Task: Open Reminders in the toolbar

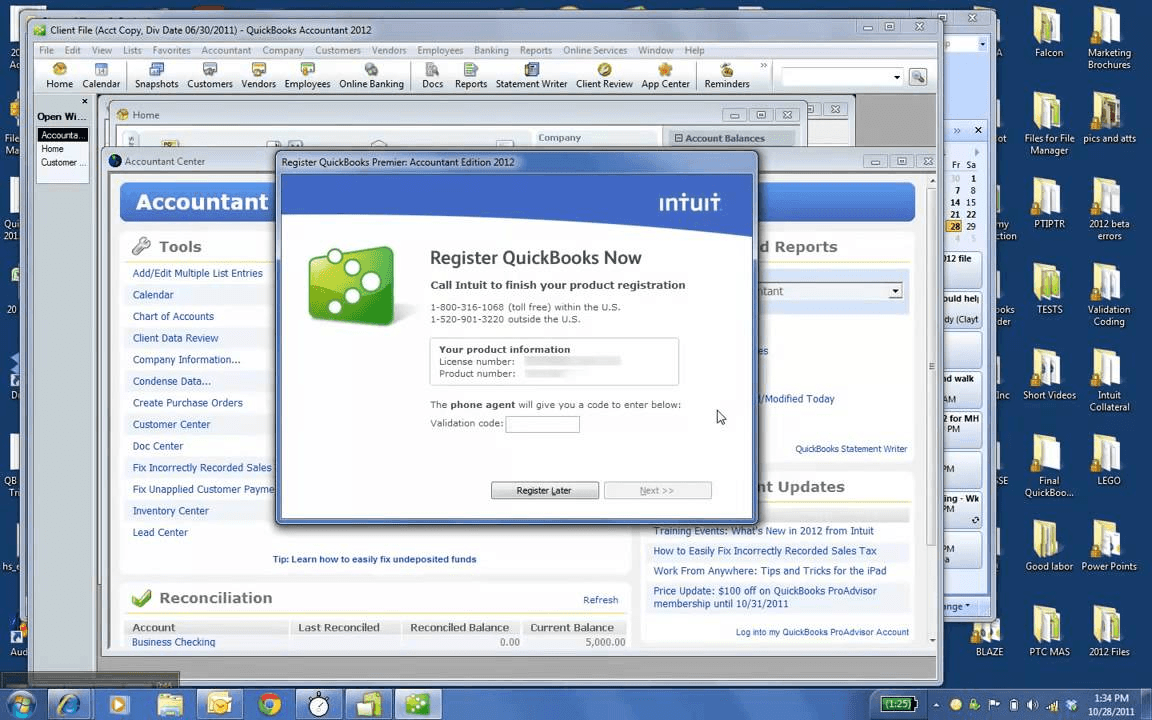Action: 727,76
